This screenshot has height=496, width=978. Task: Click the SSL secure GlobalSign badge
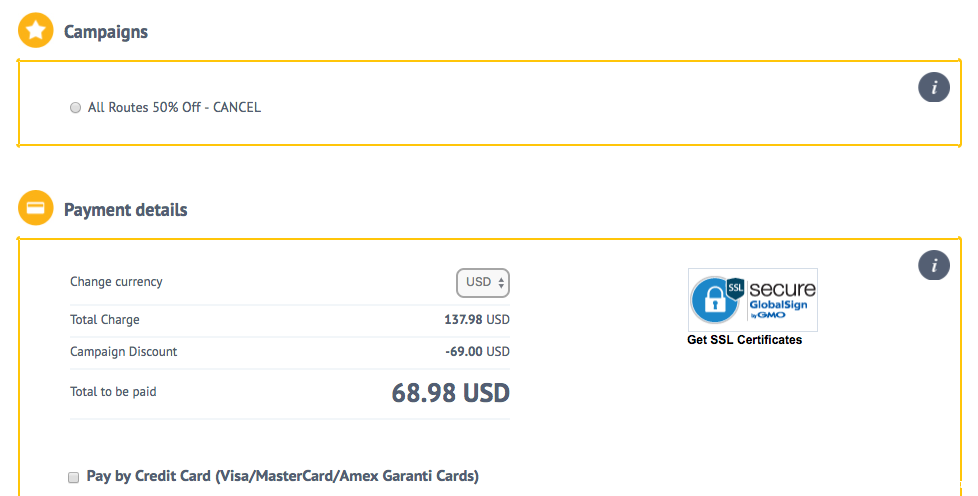752,299
